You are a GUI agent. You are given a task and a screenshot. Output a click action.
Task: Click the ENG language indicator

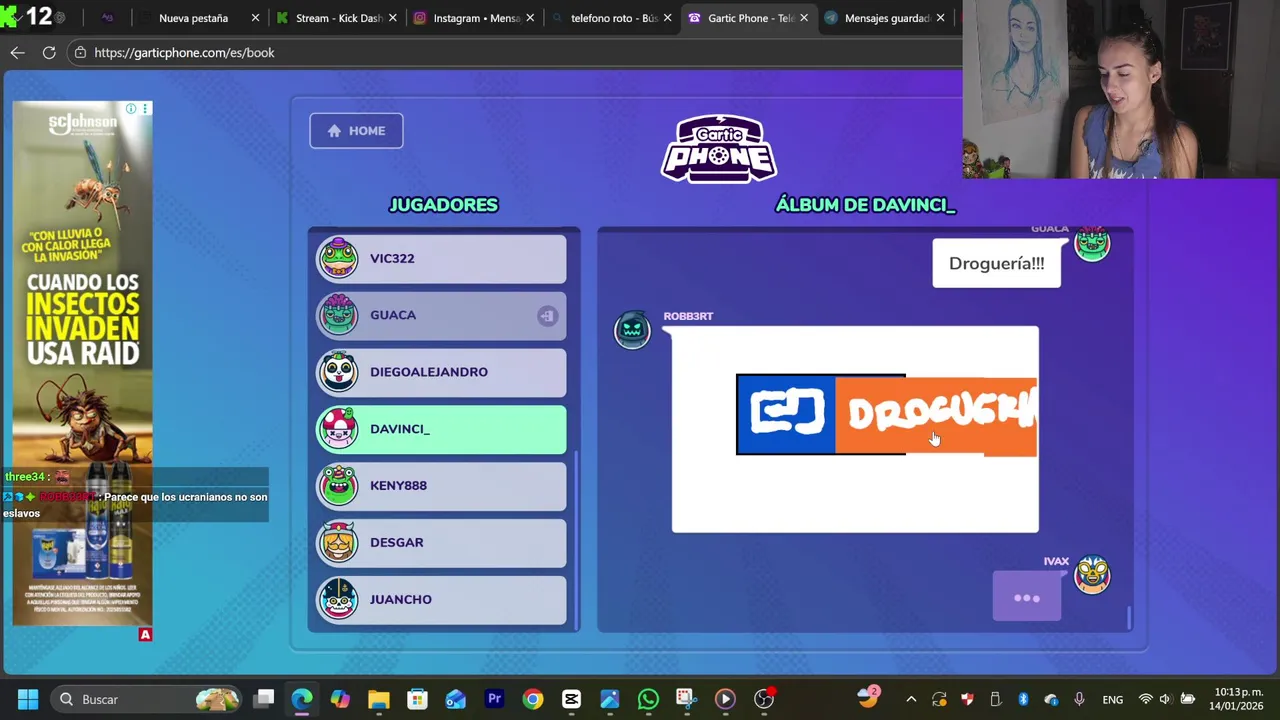point(1112,700)
